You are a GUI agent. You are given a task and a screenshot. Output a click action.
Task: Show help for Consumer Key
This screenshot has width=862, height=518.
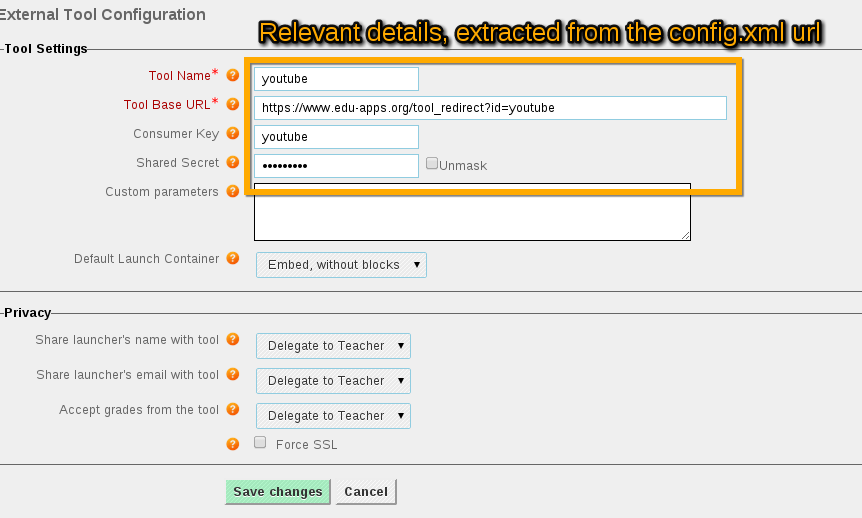[233, 133]
